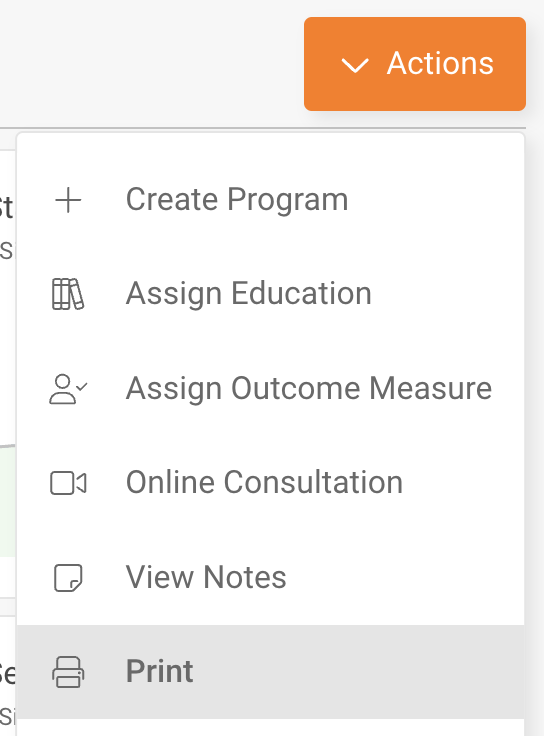
Task: Choose the Assign Education menu entry
Action: click(x=270, y=294)
